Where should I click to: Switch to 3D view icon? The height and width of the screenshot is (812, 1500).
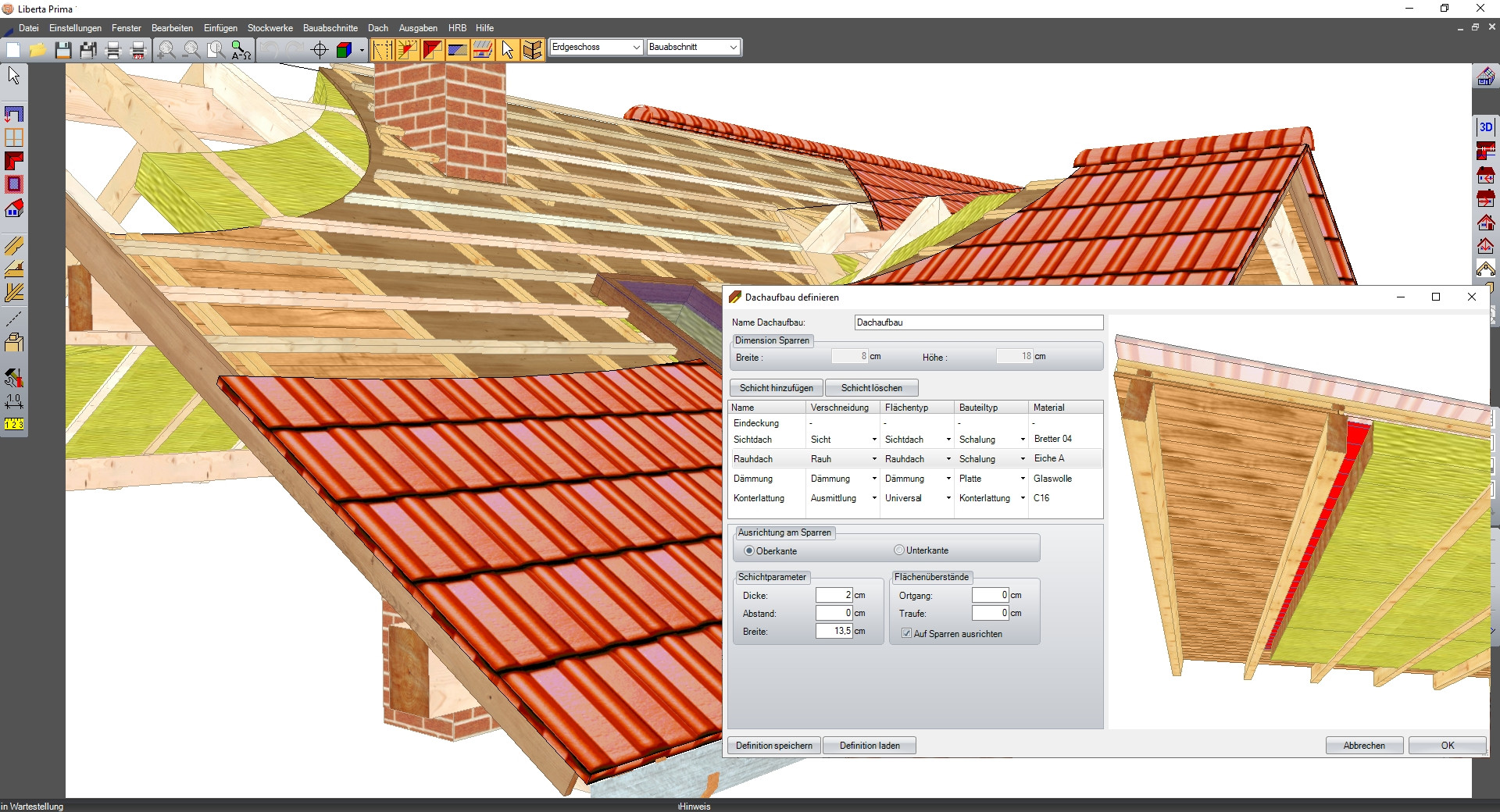tap(1485, 126)
